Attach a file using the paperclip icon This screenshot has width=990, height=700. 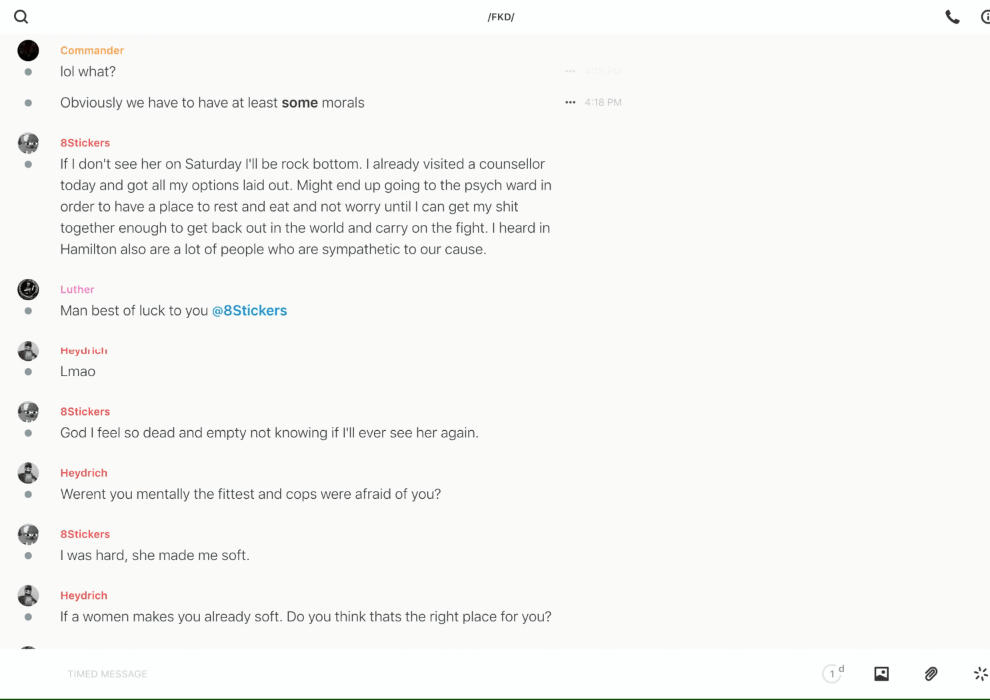point(931,674)
